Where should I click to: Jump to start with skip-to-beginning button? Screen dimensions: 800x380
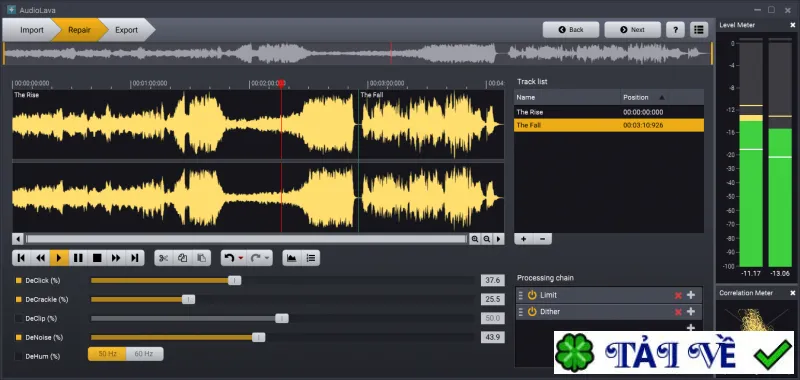point(21,258)
